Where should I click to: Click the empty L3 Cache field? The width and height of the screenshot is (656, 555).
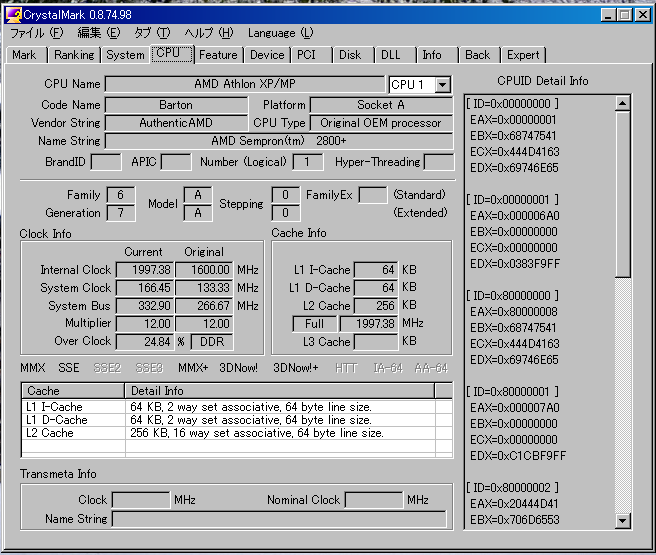click(376, 342)
